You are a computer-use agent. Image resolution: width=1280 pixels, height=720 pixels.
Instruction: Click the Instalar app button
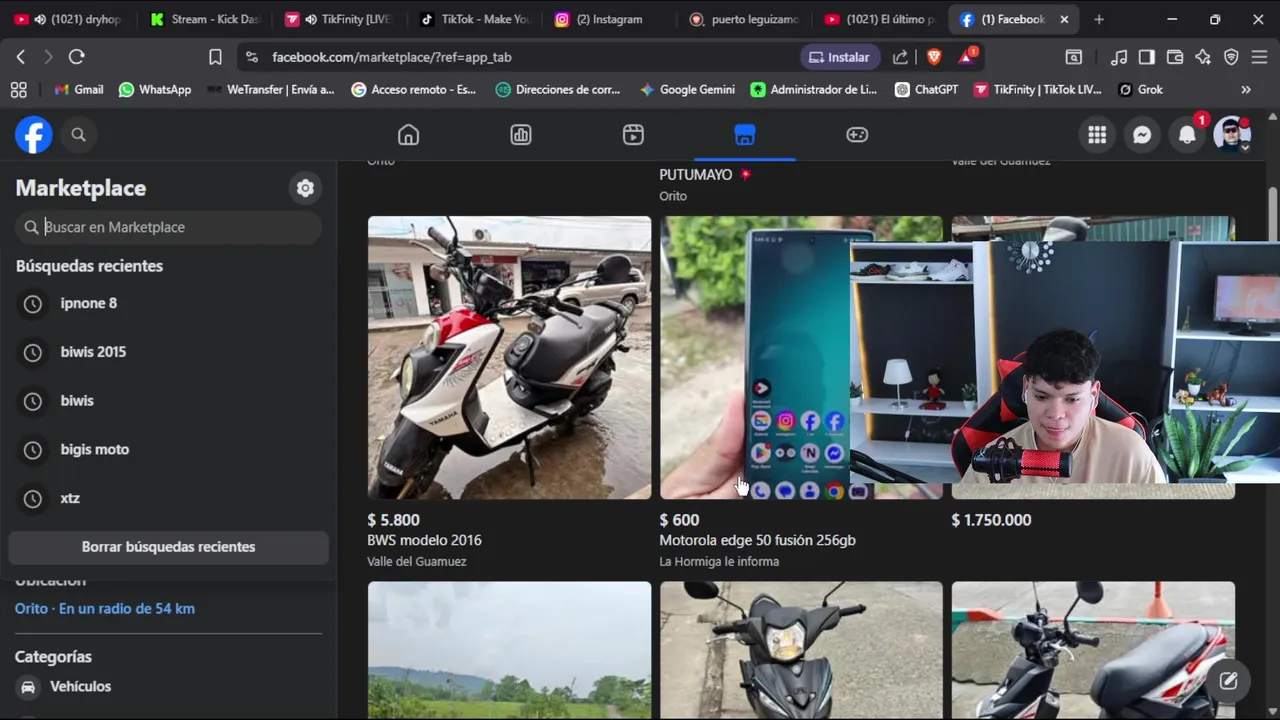[840, 57]
